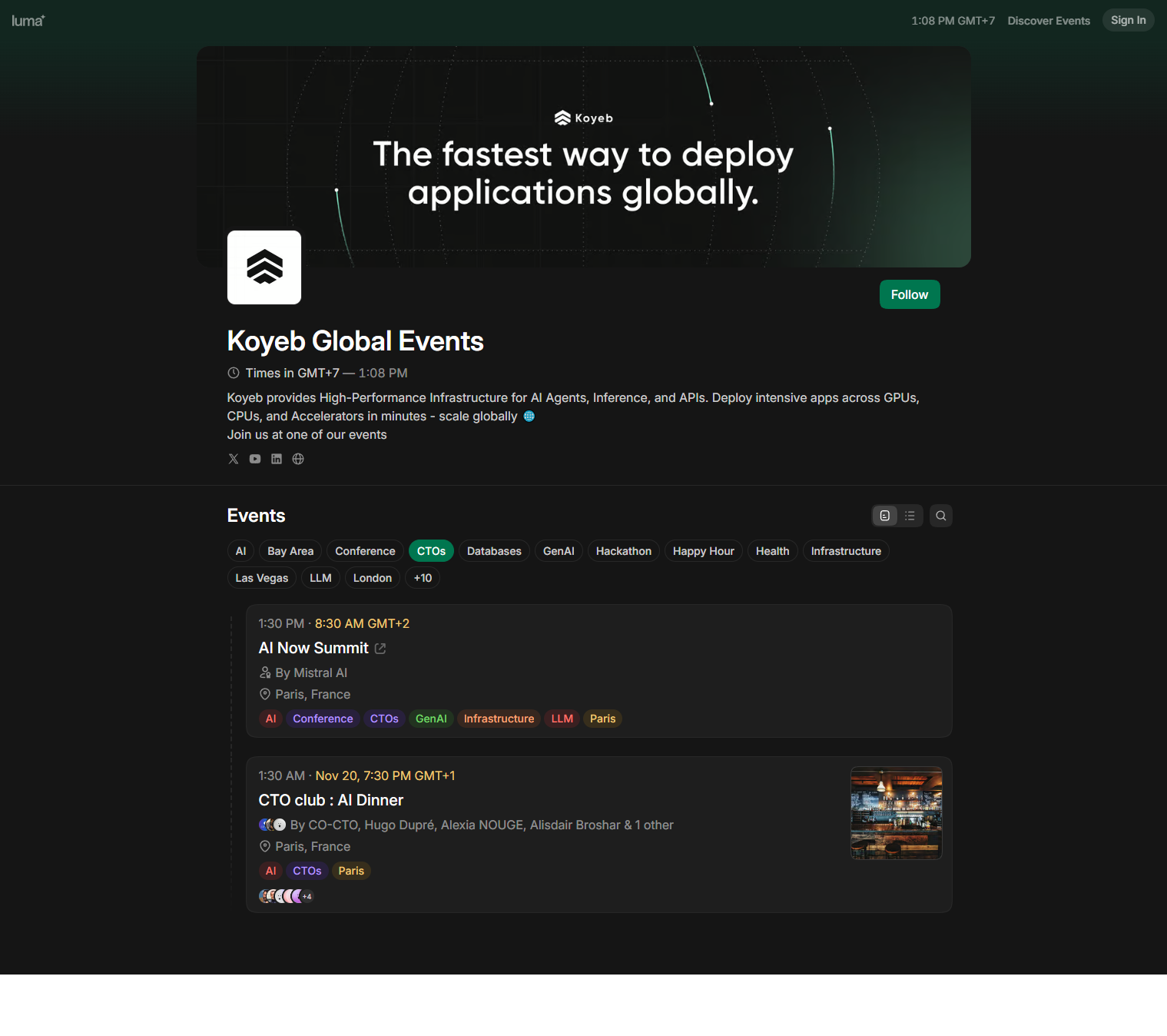
Task: Click "Paris, France" under AI Now Summit
Action: [313, 694]
